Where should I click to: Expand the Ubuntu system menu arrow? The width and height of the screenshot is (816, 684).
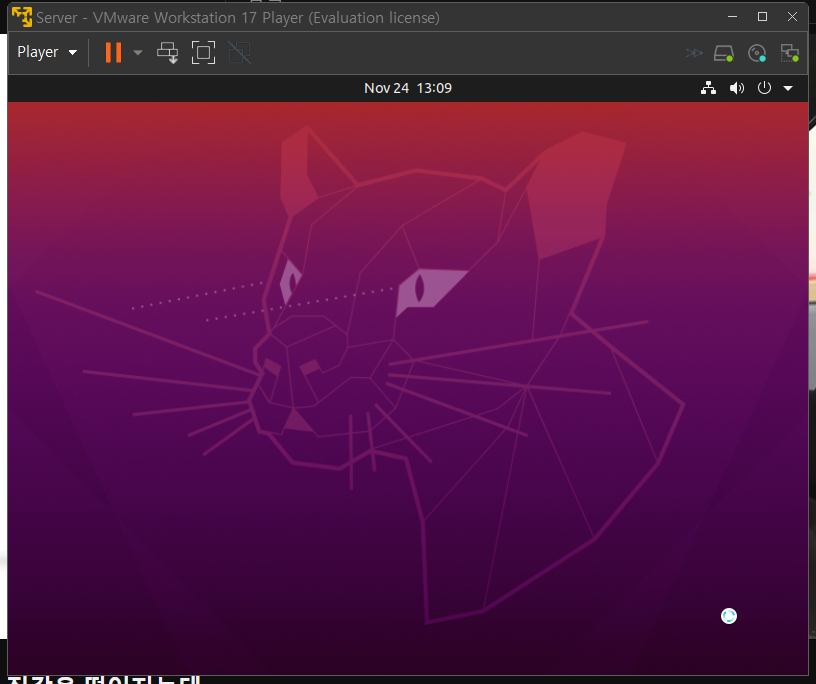(x=788, y=88)
